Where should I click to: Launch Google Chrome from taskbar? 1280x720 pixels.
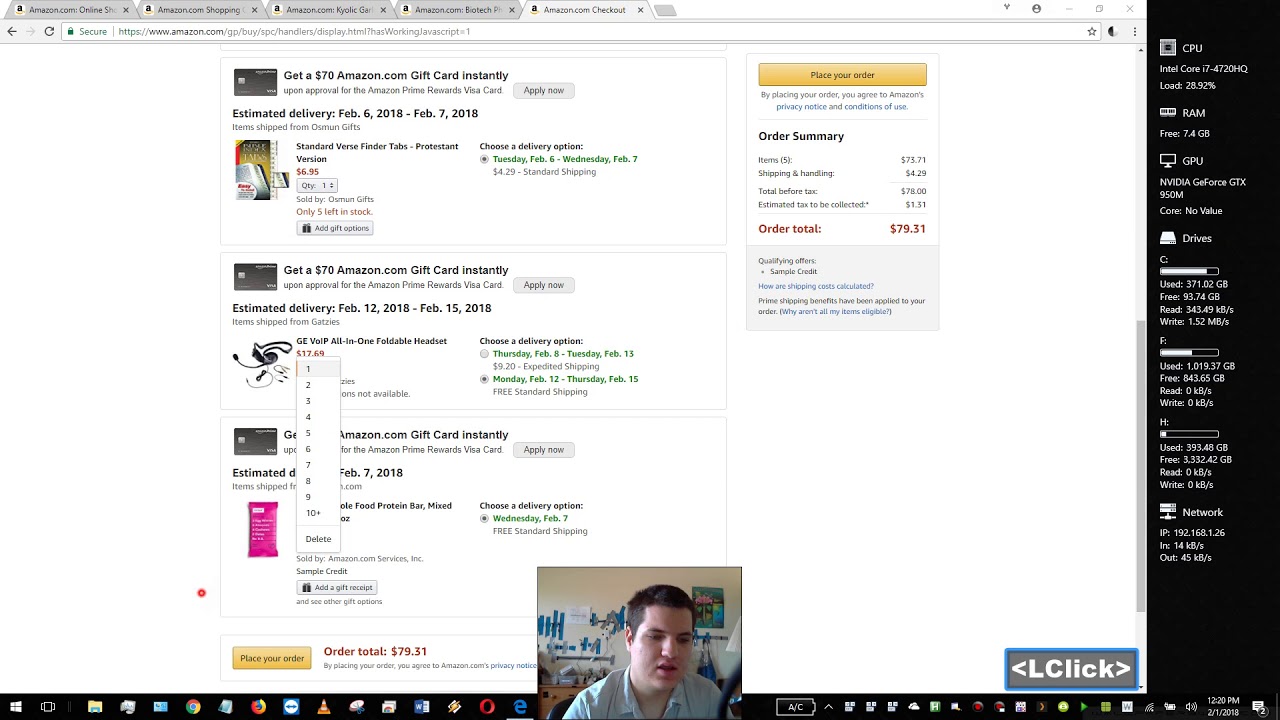click(193, 707)
